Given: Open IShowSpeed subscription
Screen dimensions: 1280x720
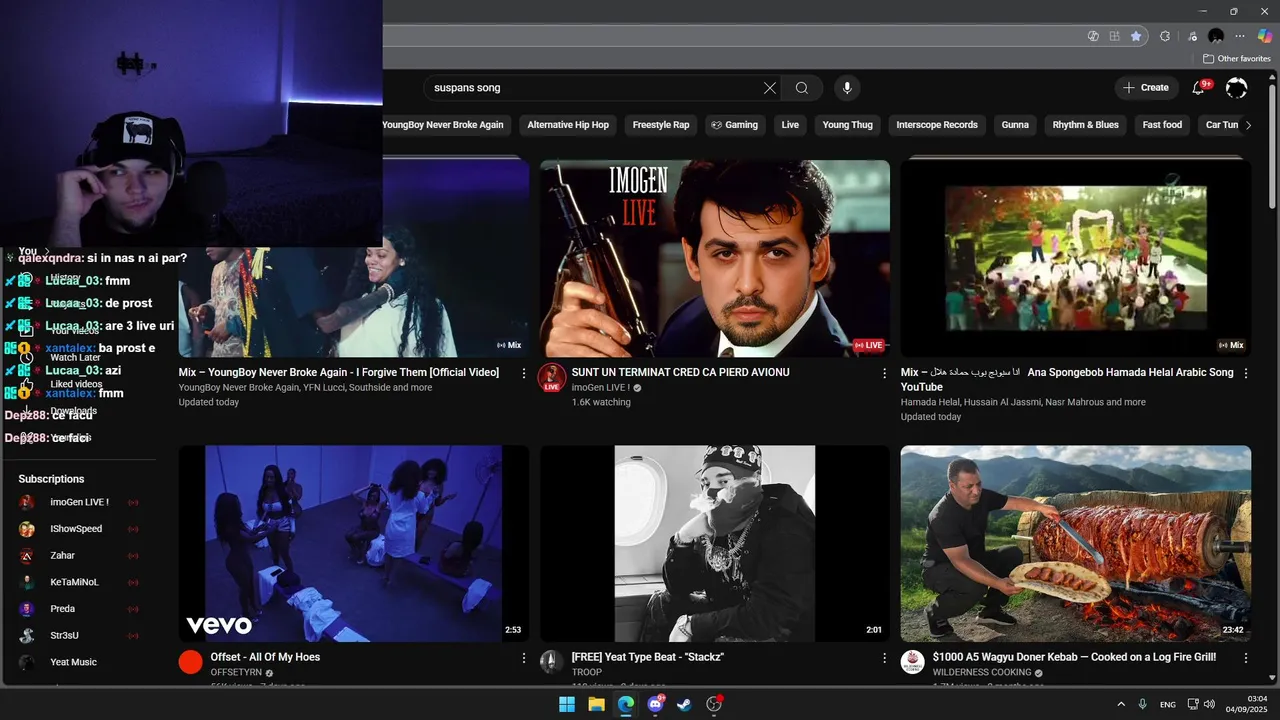Looking at the screenshot, I should point(78,529).
